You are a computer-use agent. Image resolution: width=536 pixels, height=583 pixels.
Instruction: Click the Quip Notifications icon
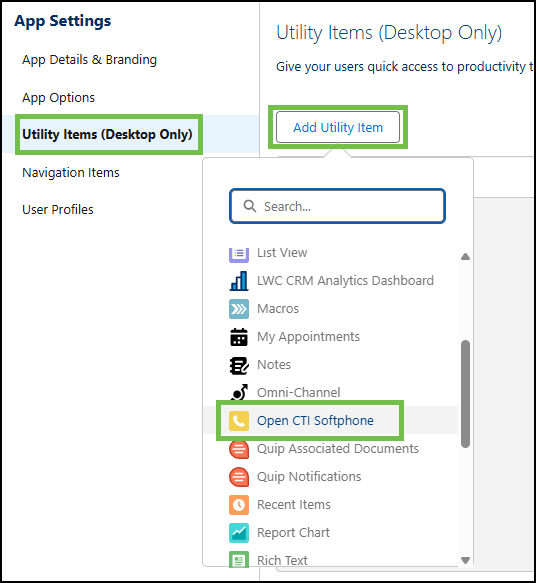coord(239,477)
